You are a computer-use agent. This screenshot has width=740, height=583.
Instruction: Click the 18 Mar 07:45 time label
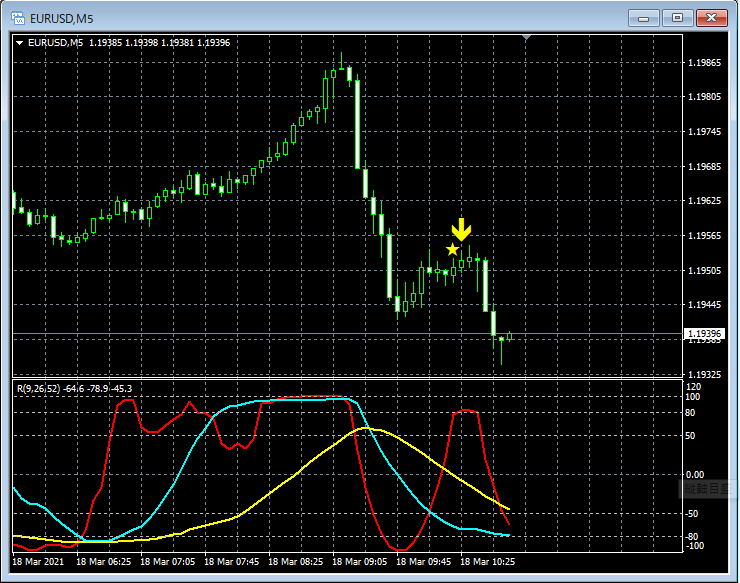point(231,562)
